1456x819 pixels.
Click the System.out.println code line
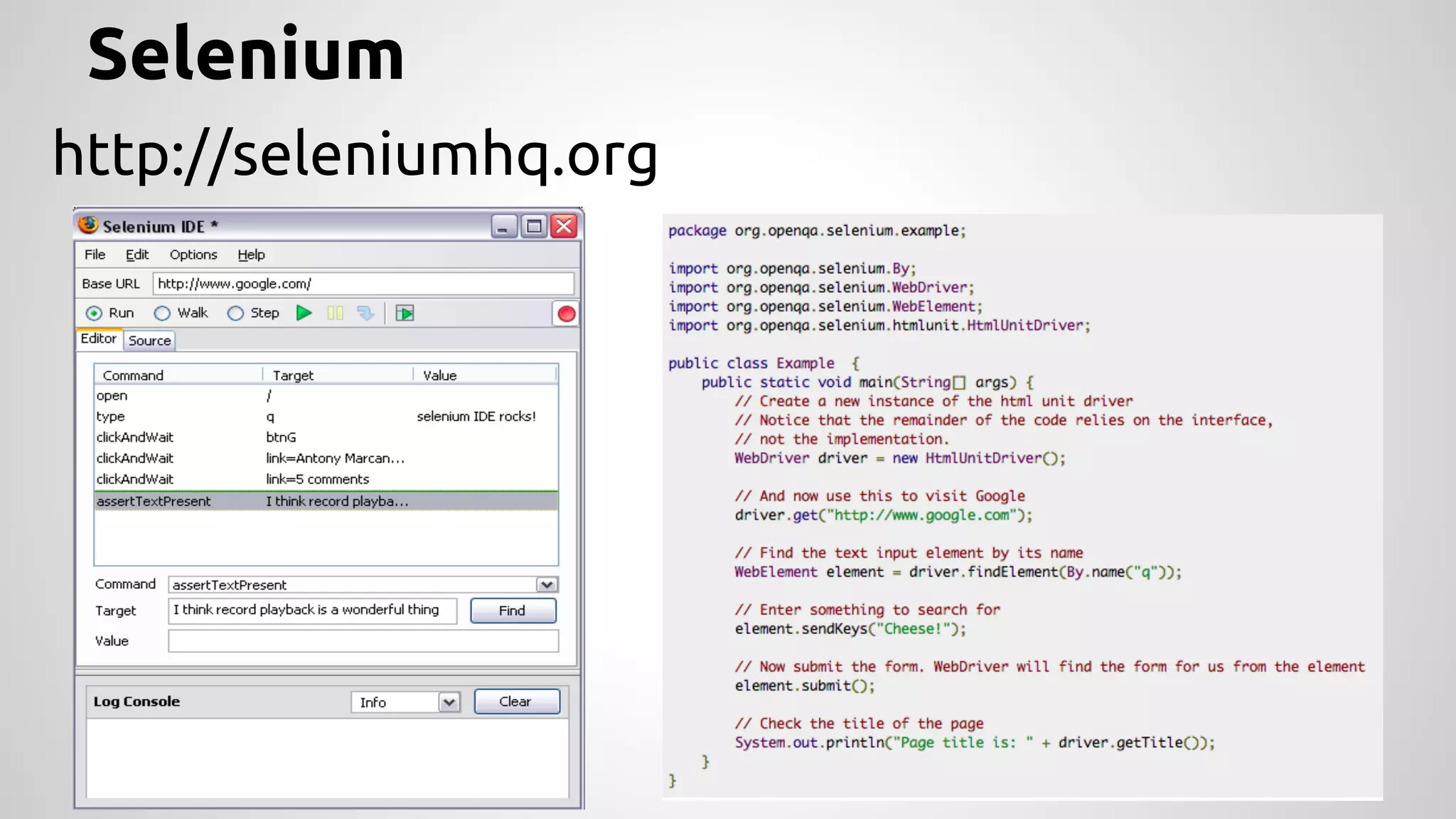pyautogui.click(x=975, y=743)
